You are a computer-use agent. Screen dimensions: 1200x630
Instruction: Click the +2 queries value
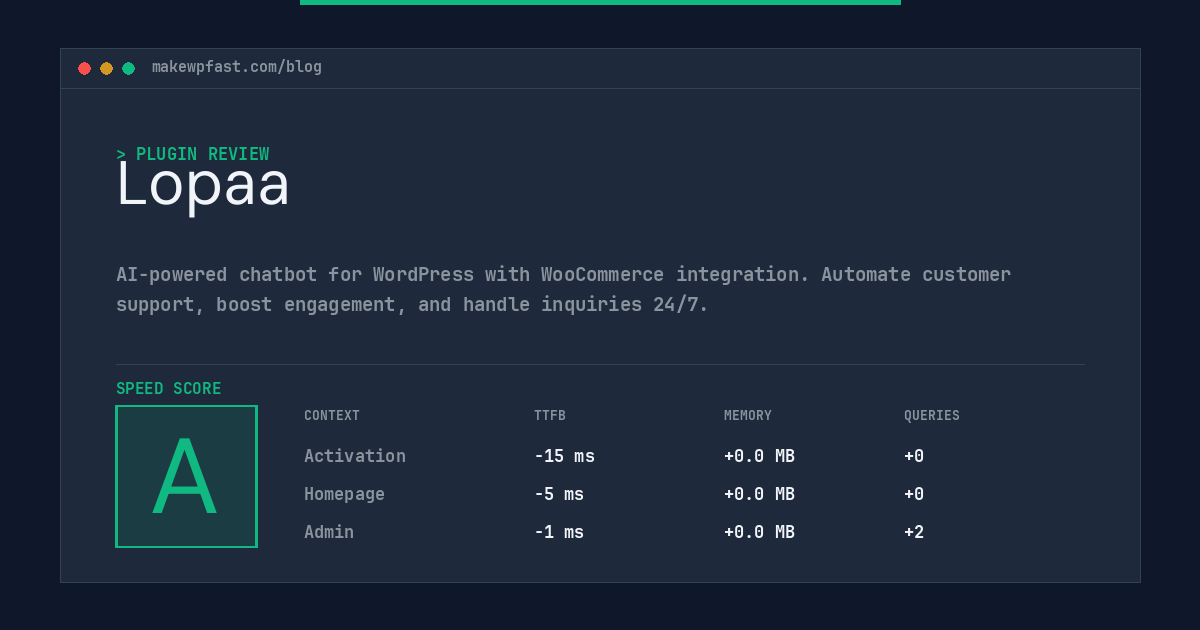click(914, 532)
